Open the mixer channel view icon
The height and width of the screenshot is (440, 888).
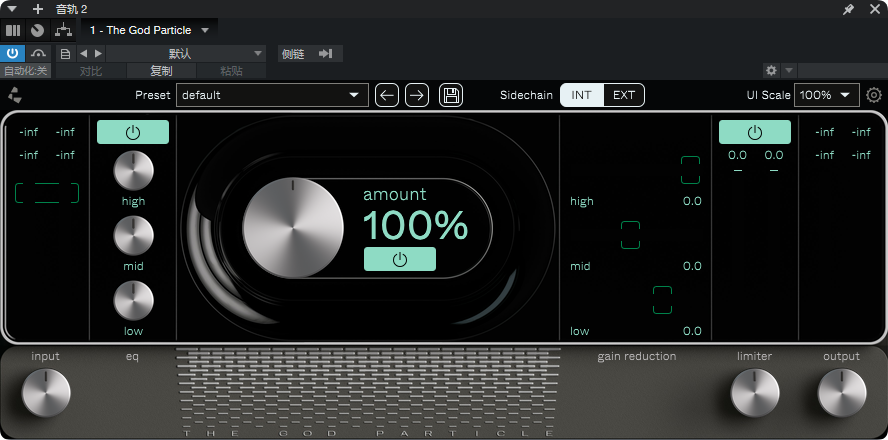pos(12,30)
